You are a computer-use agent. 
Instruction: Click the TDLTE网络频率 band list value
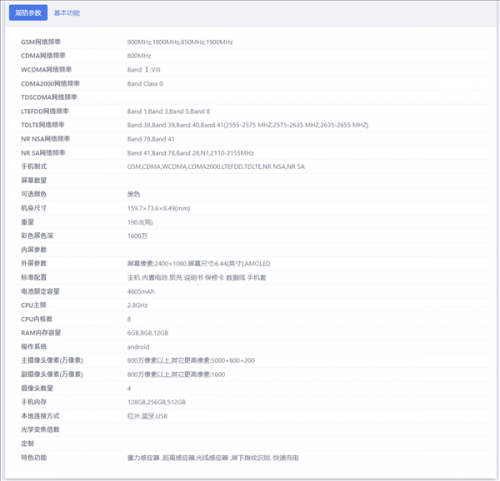[x=248, y=125]
